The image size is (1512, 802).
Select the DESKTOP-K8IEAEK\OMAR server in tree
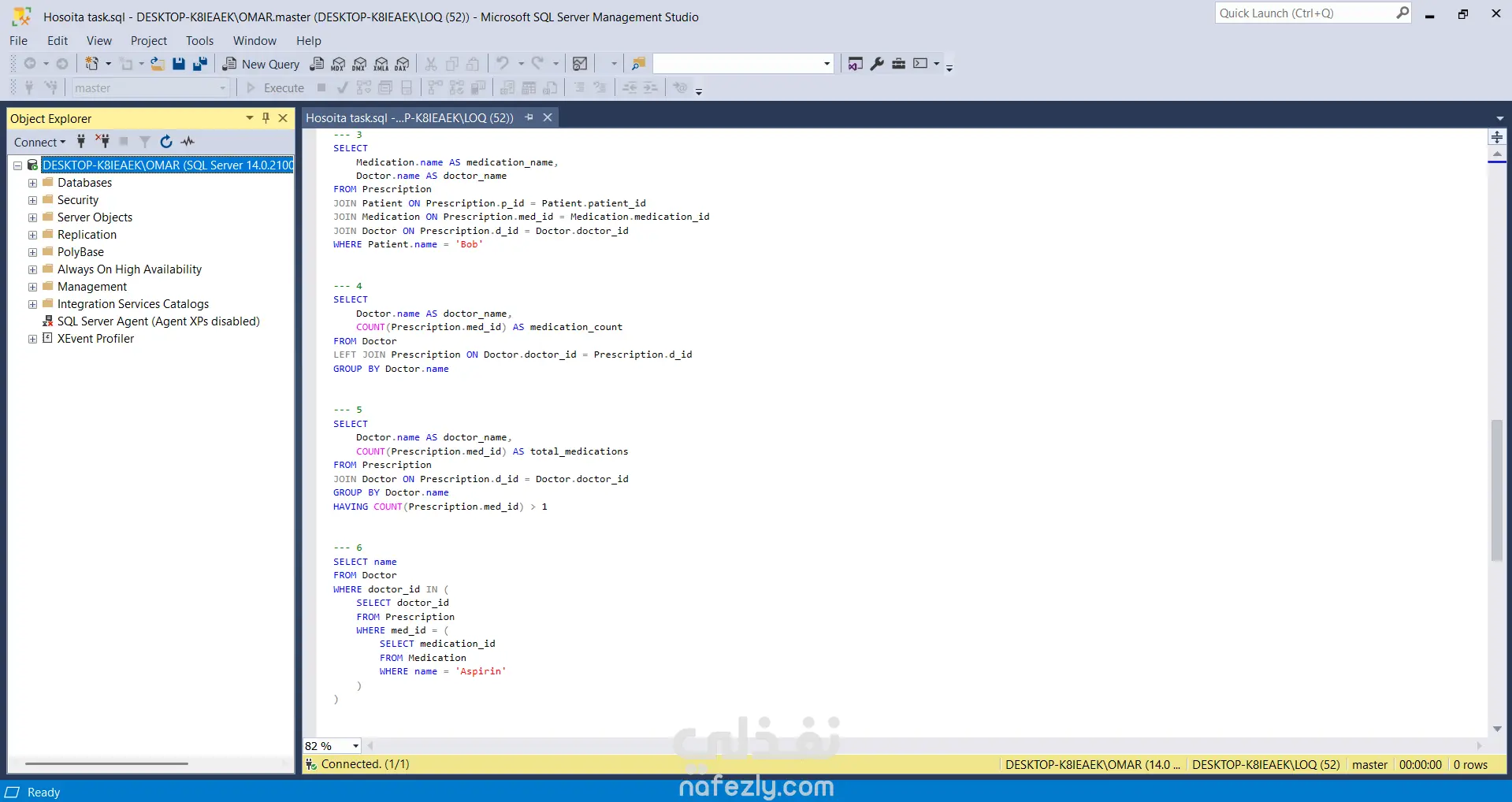pyautogui.click(x=168, y=165)
